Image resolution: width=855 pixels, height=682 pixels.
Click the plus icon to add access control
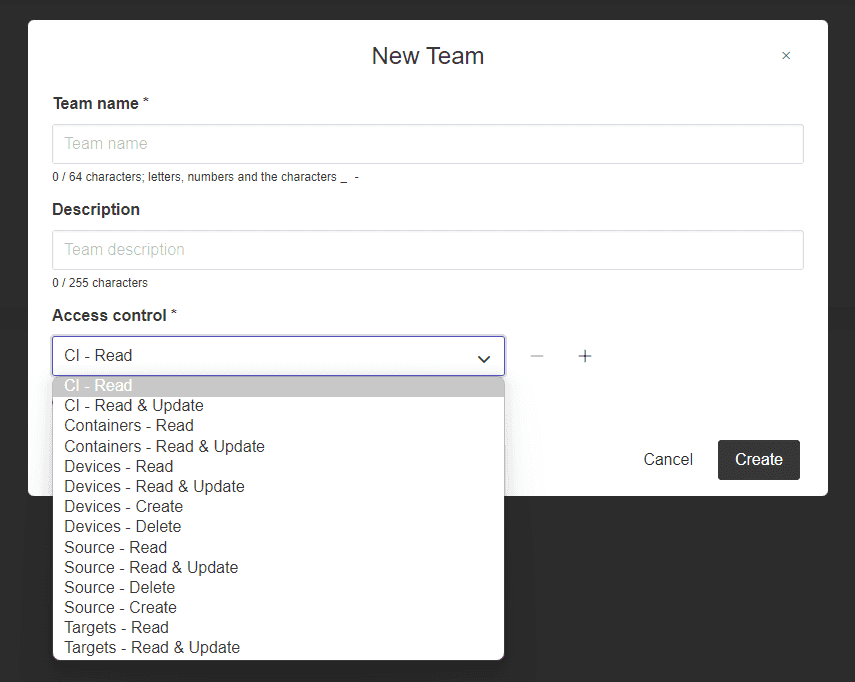(585, 356)
